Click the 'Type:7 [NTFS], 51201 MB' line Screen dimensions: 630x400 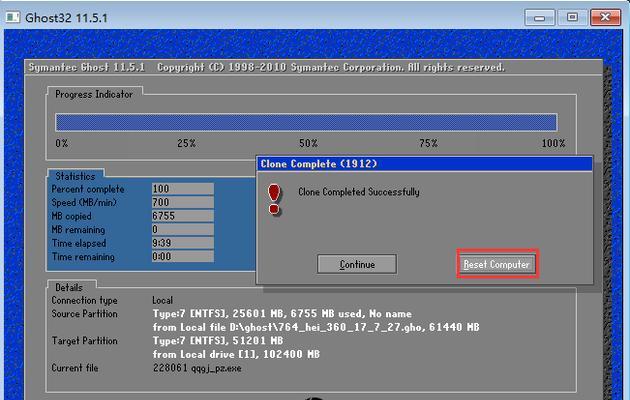tap(218, 341)
